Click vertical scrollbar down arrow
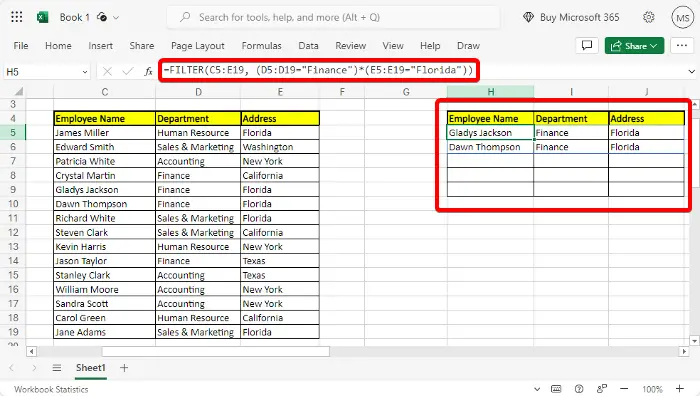 click(x=695, y=341)
